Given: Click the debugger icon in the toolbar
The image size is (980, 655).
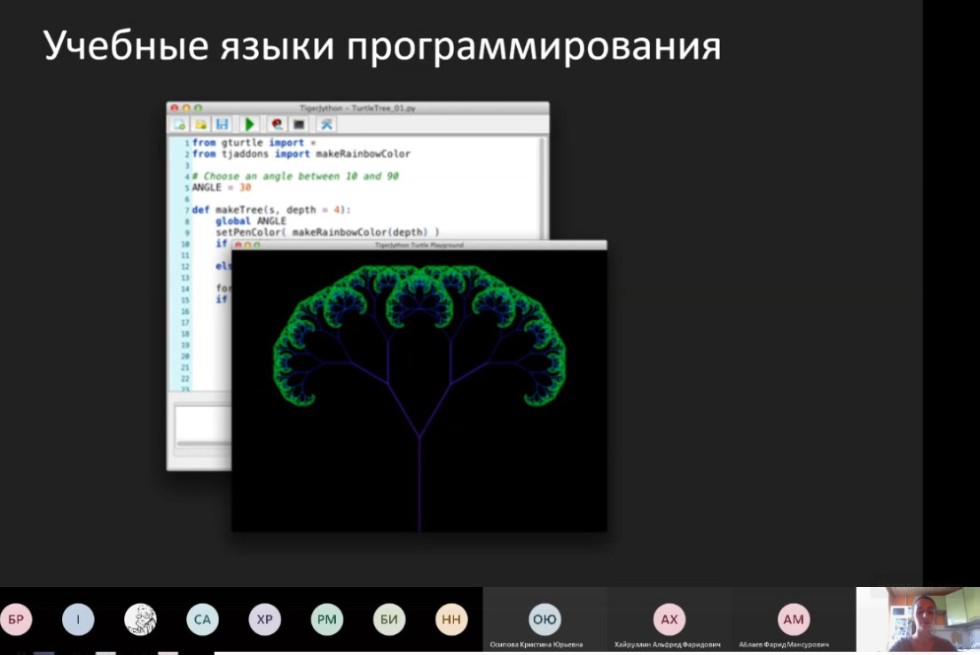Looking at the screenshot, I should [278, 125].
